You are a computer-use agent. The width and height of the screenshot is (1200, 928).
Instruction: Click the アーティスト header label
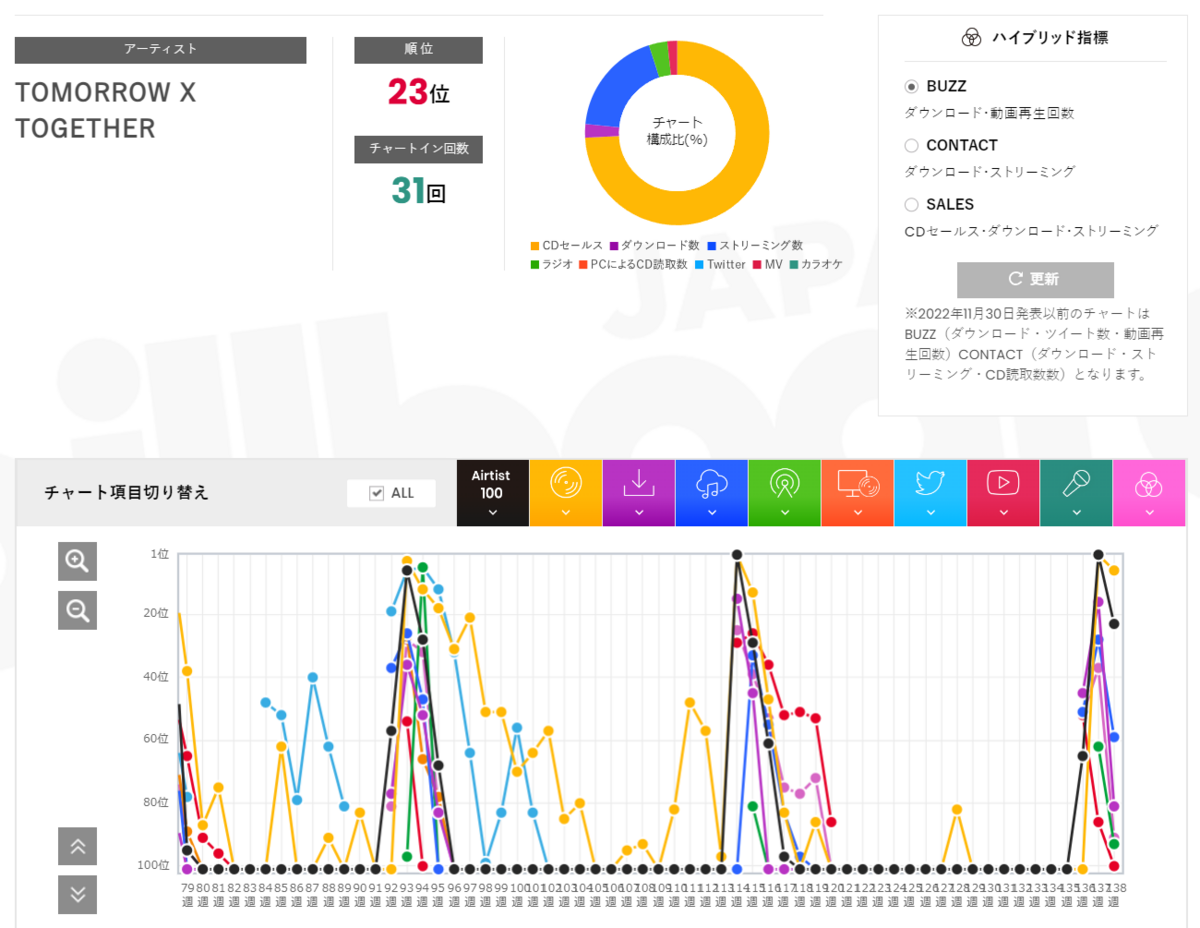(160, 50)
